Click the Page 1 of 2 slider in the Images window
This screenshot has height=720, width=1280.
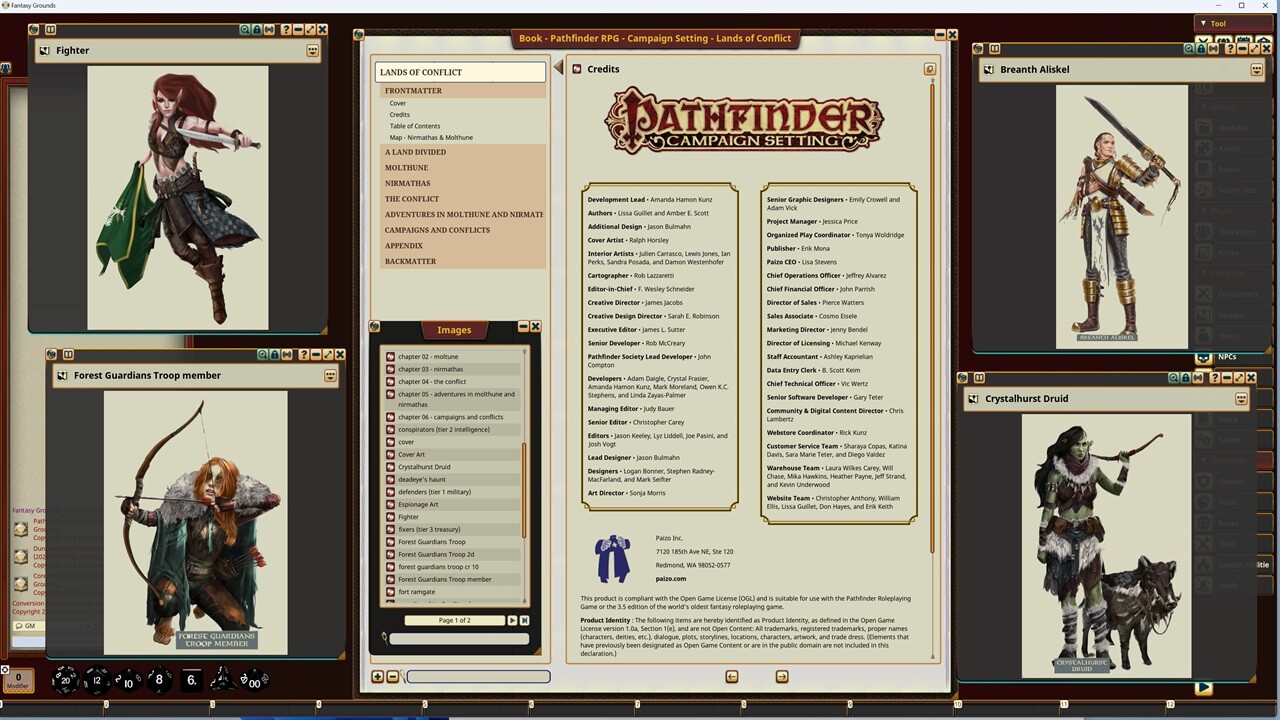click(455, 620)
